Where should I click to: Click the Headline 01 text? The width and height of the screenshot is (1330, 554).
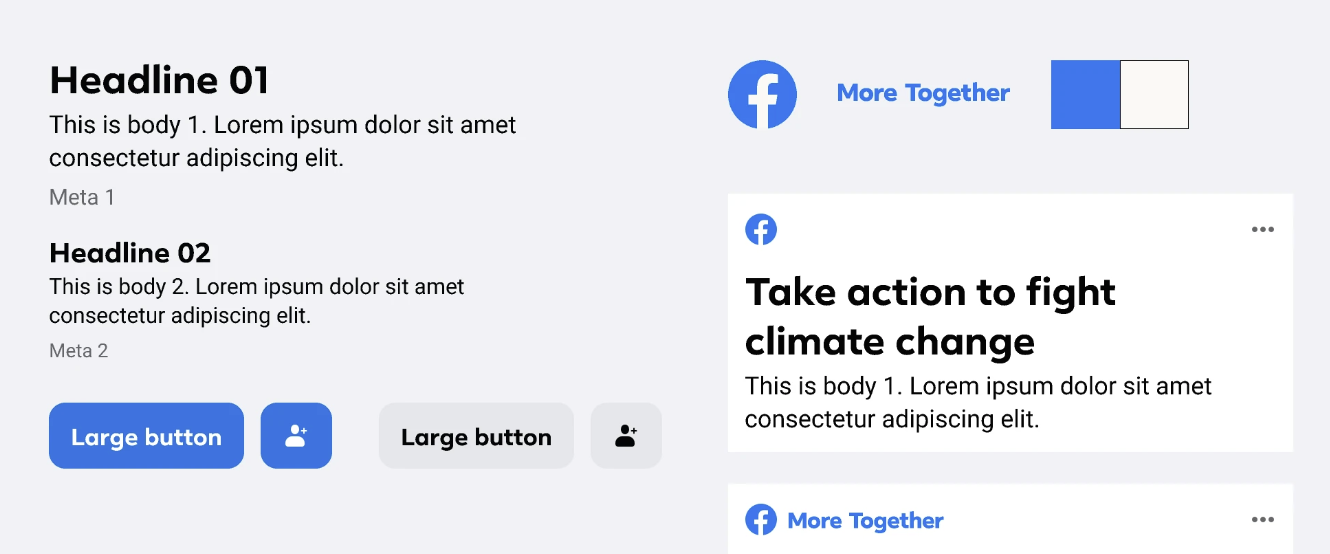[x=159, y=80]
